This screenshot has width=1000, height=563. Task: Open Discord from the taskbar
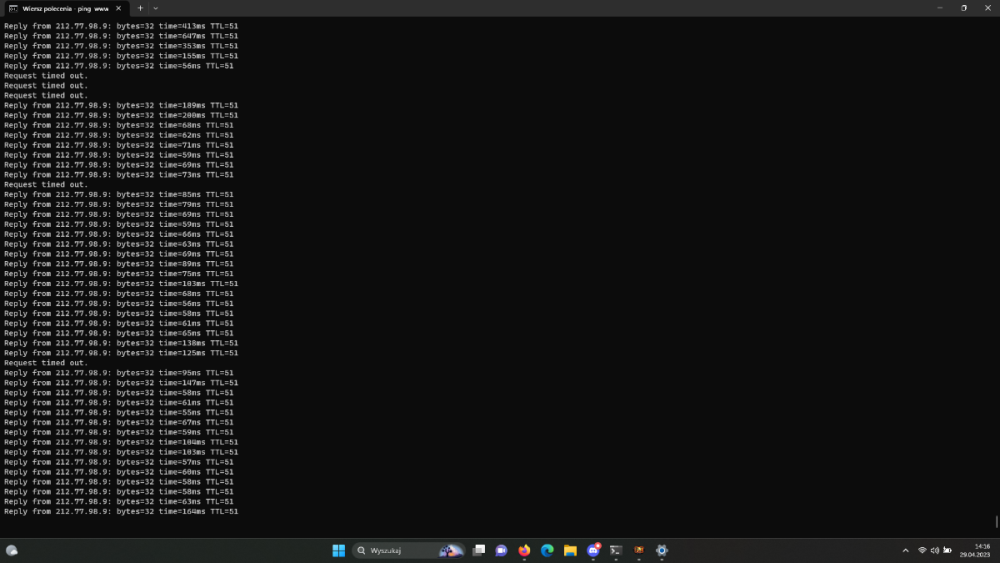593,550
